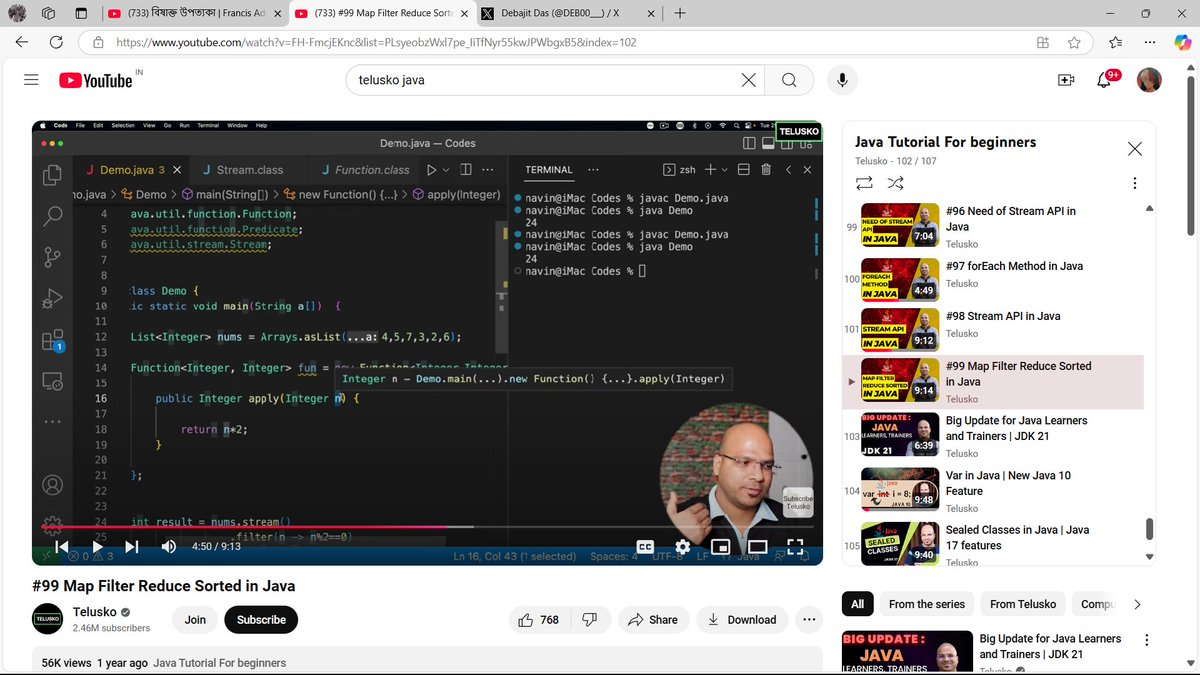Dislike the video with thumbs down
This screenshot has width=1200, height=675.
[x=590, y=620]
